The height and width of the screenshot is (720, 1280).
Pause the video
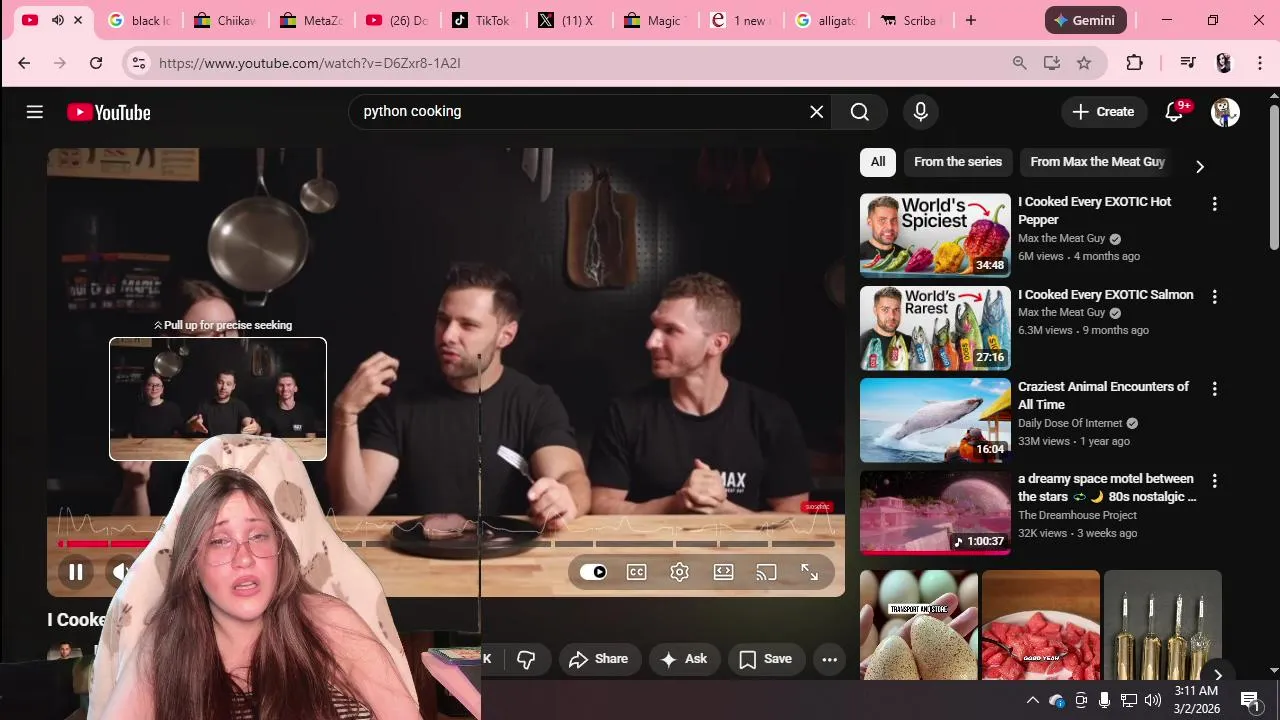[x=75, y=572]
